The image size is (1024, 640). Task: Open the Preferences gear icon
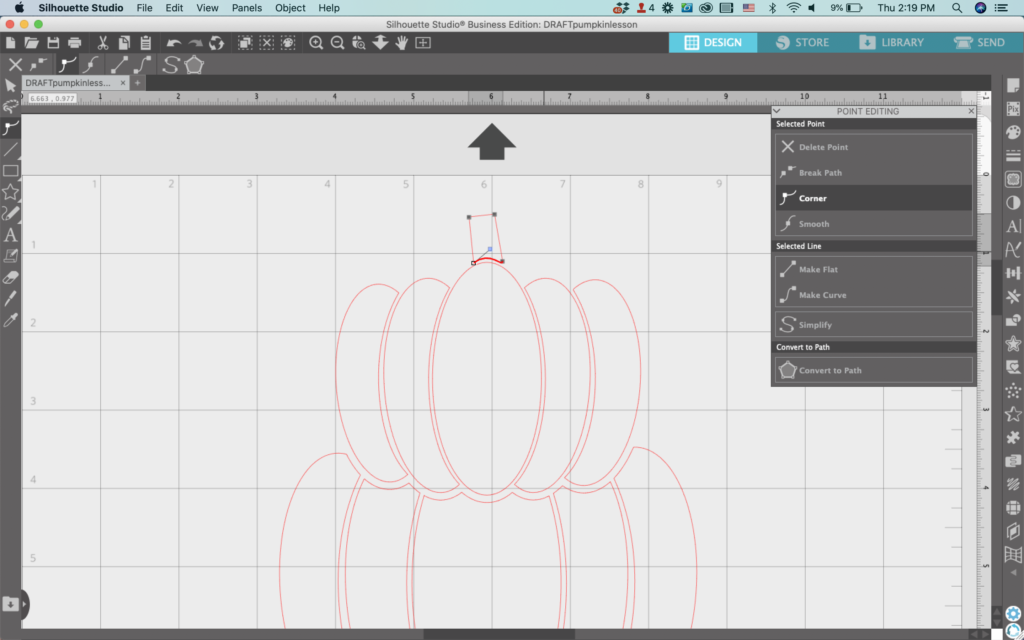tap(1013, 614)
